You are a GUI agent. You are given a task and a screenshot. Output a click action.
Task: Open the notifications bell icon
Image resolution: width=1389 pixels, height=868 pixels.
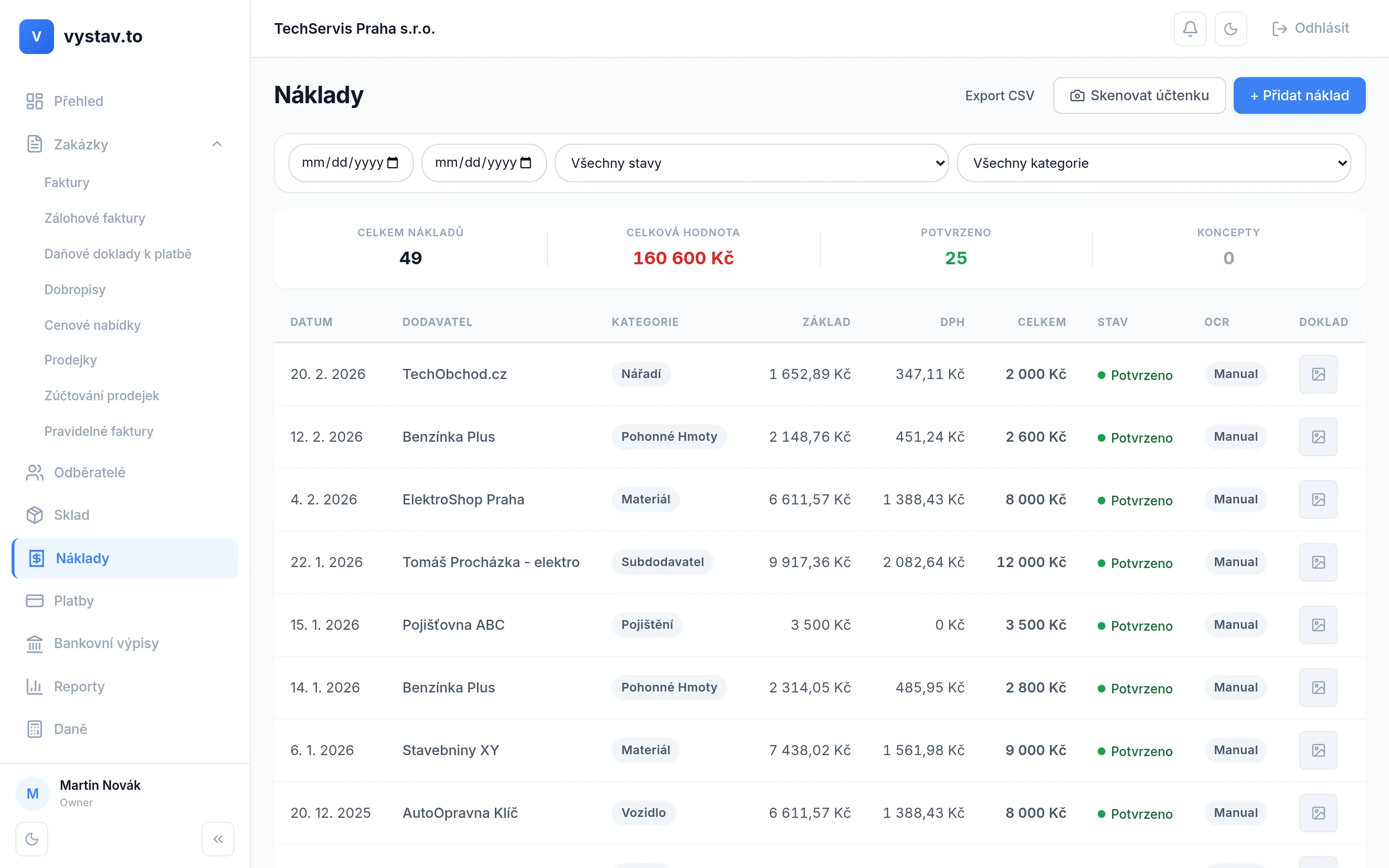1190,29
